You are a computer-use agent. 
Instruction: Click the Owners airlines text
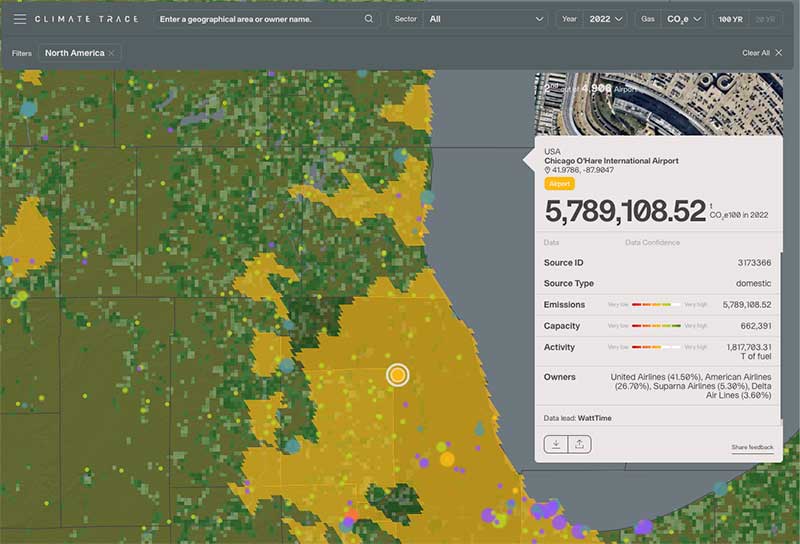[690, 386]
